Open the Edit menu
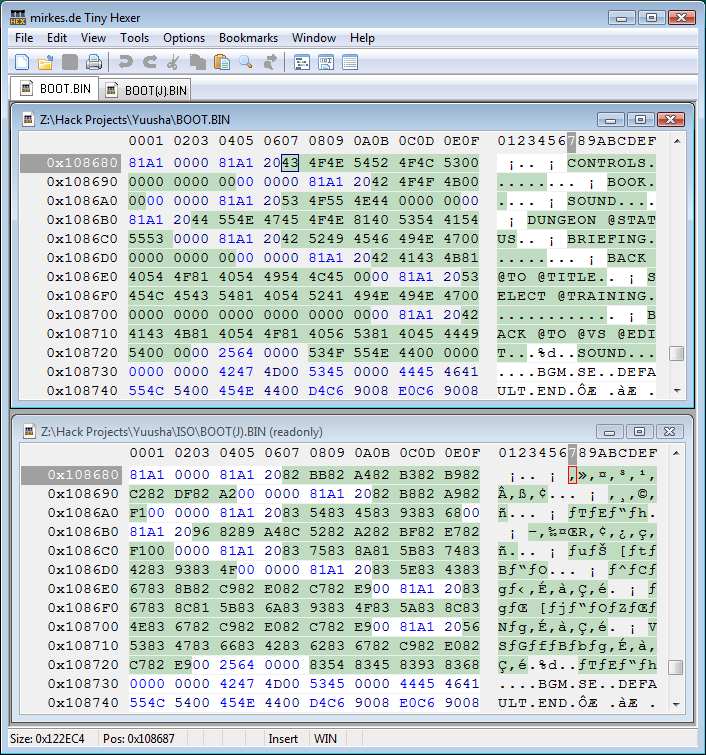This screenshot has width=706, height=755. [57, 38]
